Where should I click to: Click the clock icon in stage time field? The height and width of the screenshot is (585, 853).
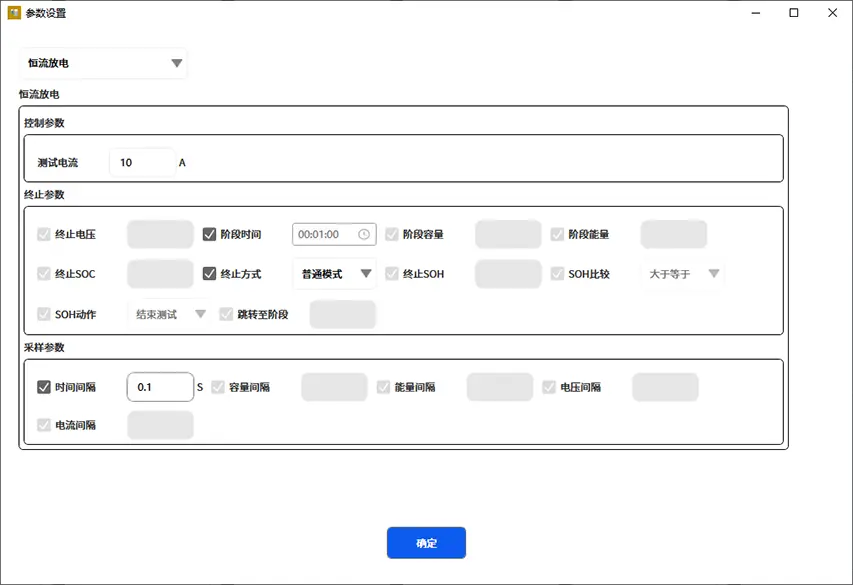[364, 235]
